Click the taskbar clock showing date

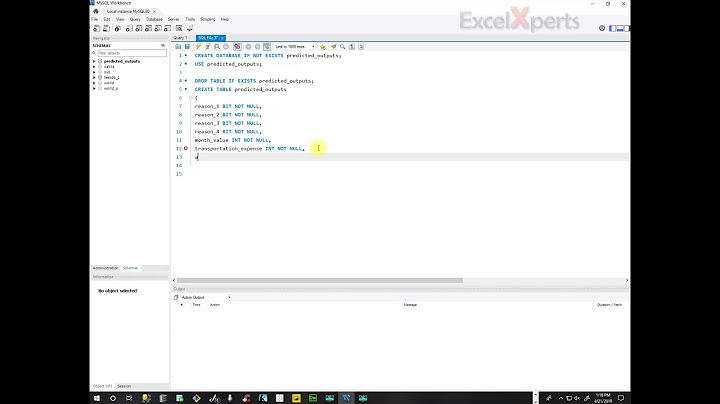tap(603, 398)
